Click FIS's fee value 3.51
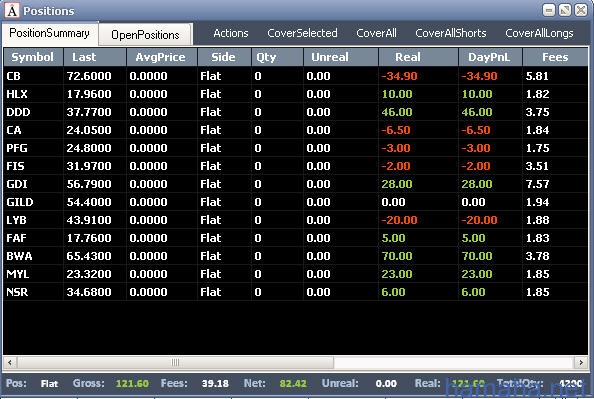Viewport: 594px width, 399px height. tap(537, 166)
